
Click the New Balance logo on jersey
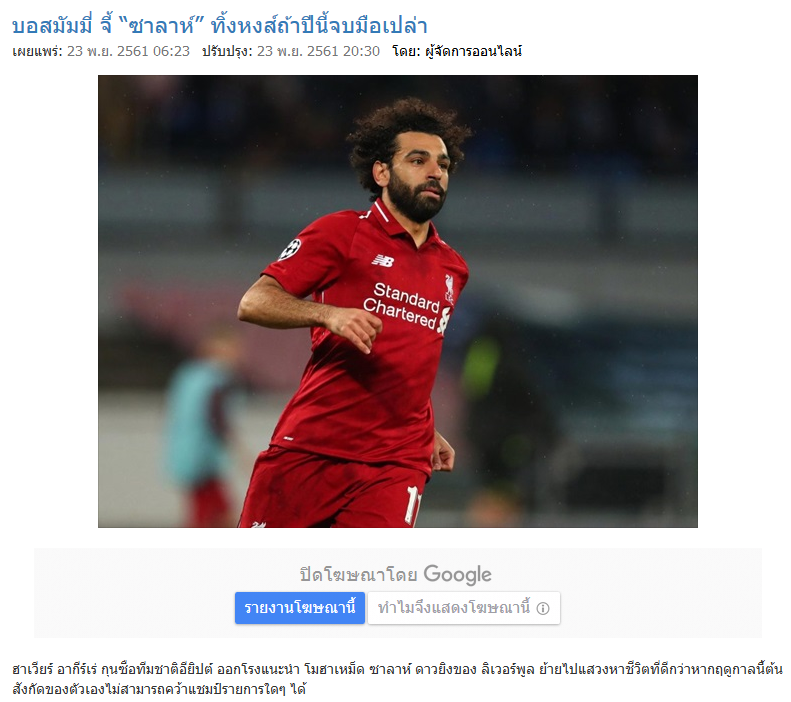click(383, 260)
